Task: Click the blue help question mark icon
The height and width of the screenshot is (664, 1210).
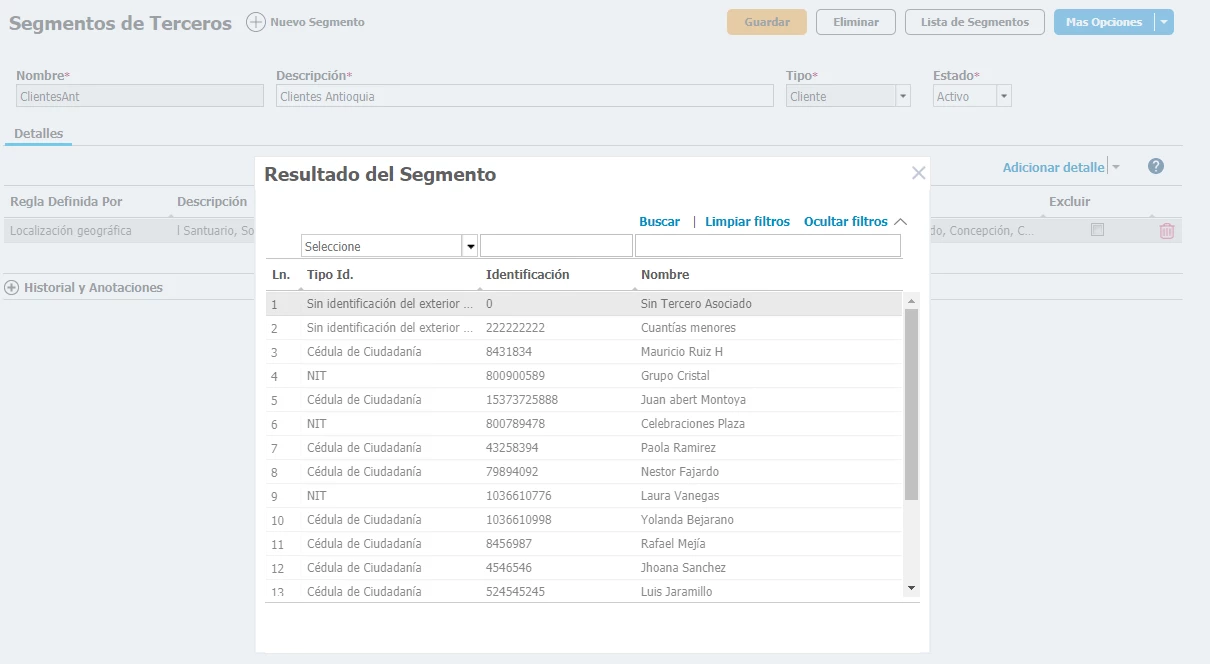Action: [1156, 167]
